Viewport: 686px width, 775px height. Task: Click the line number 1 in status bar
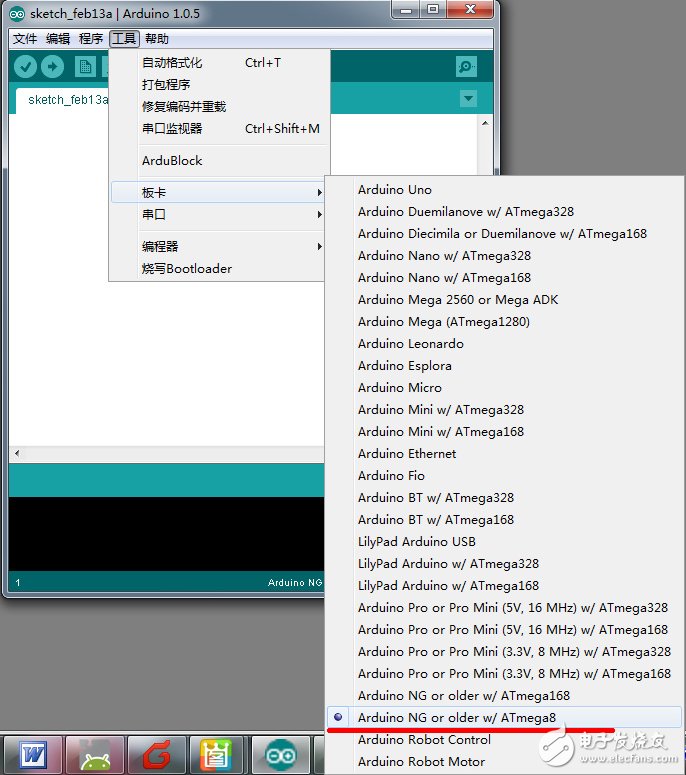pos(18,583)
